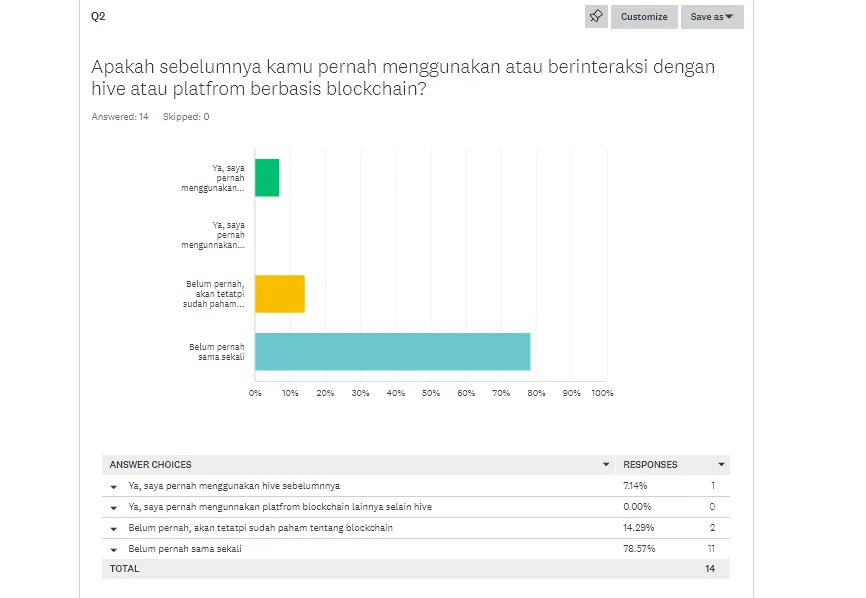866x598 pixels.
Task: Click the chart label 'Belum pernah sama sekali'
Action: [216, 352]
